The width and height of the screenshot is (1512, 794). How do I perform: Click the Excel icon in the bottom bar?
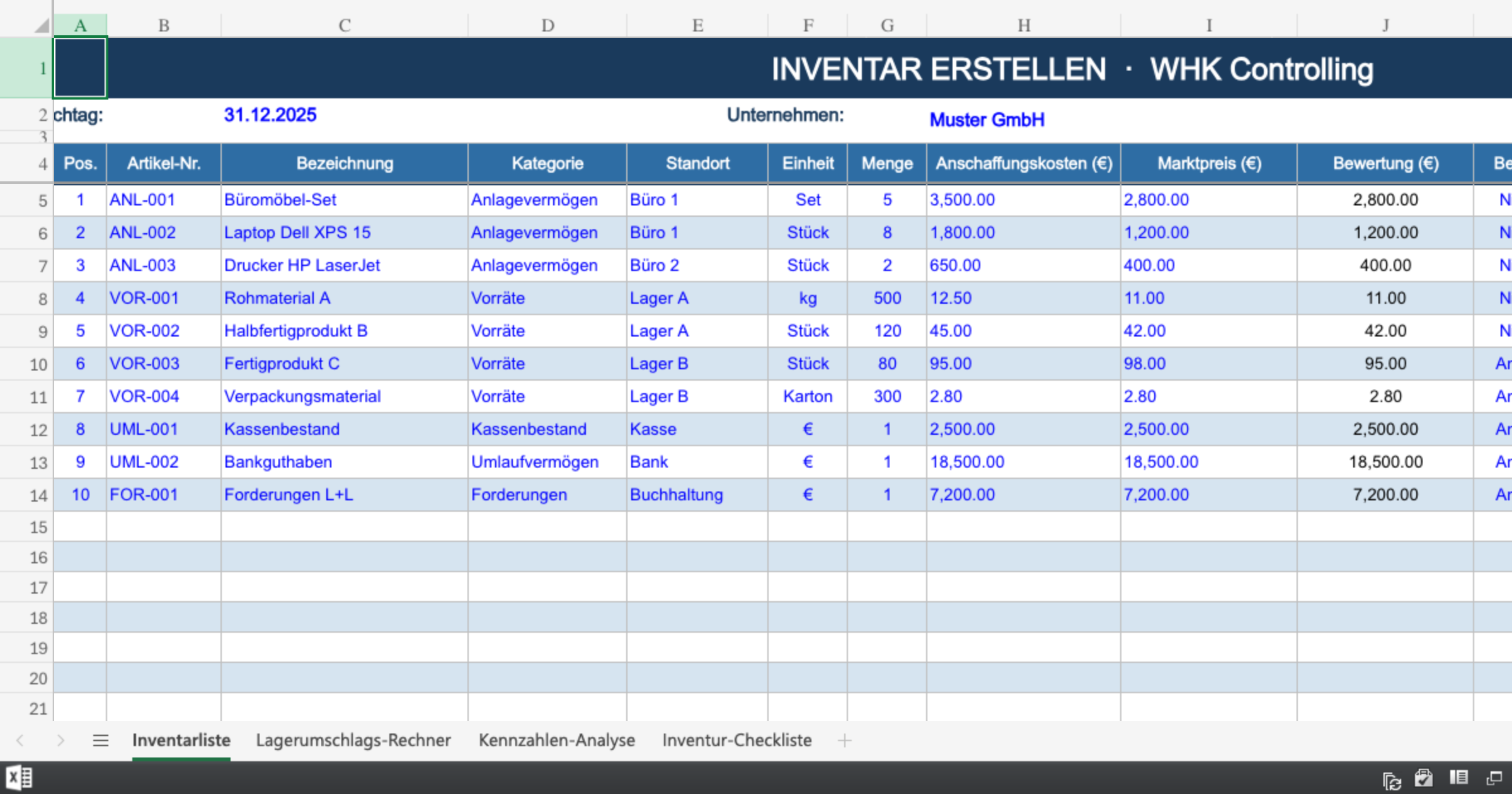pyautogui.click(x=20, y=778)
